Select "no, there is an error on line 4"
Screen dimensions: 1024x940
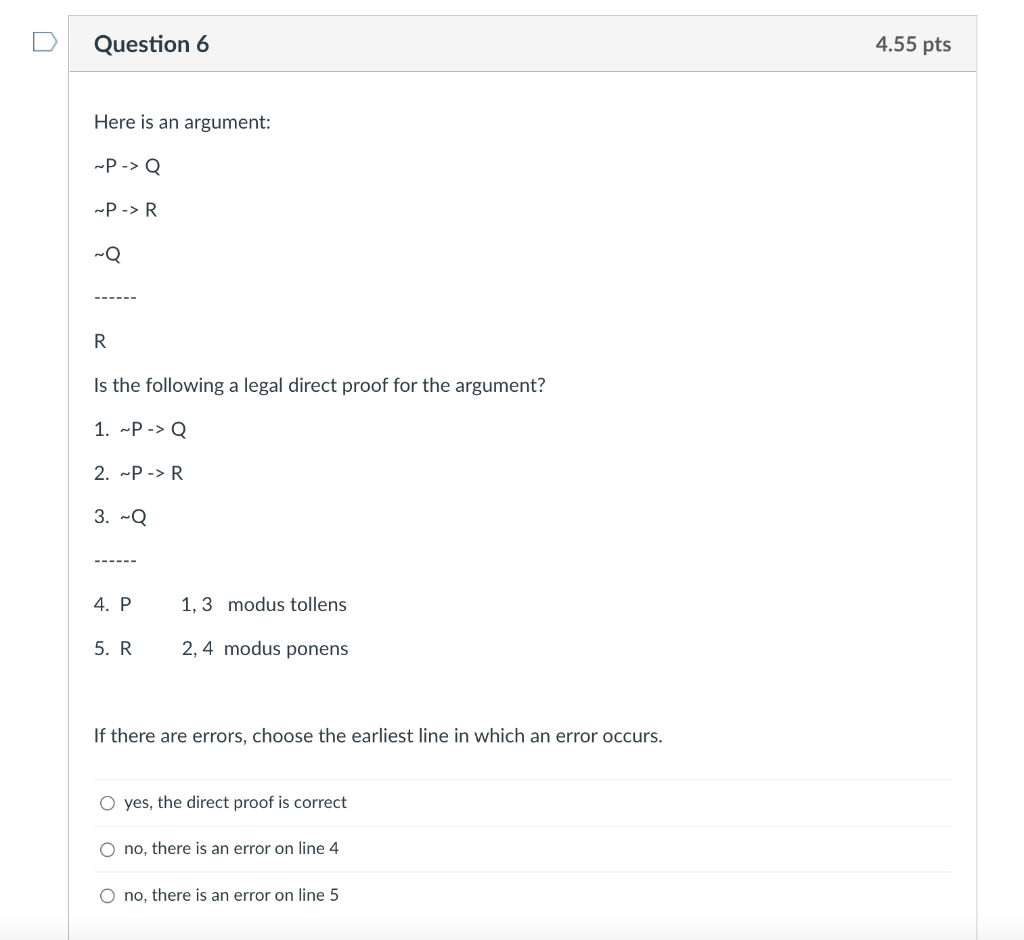click(x=107, y=849)
